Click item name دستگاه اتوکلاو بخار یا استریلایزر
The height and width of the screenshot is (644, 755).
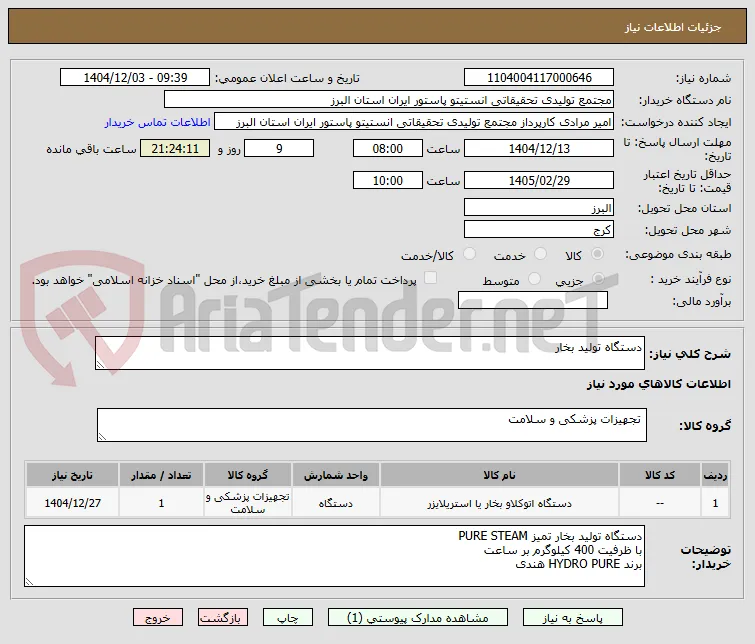[499, 503]
